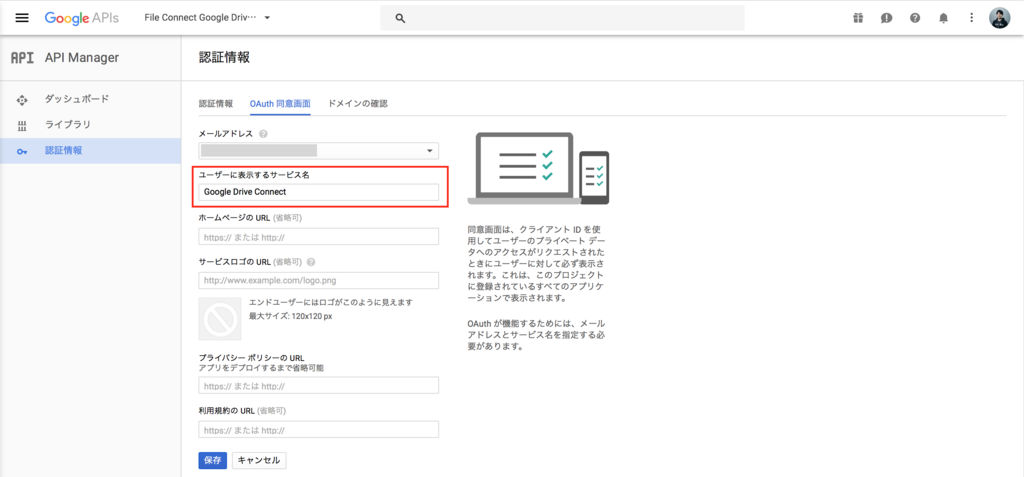Open the メールアドレス dropdown
The image size is (1024, 477).
319,151
